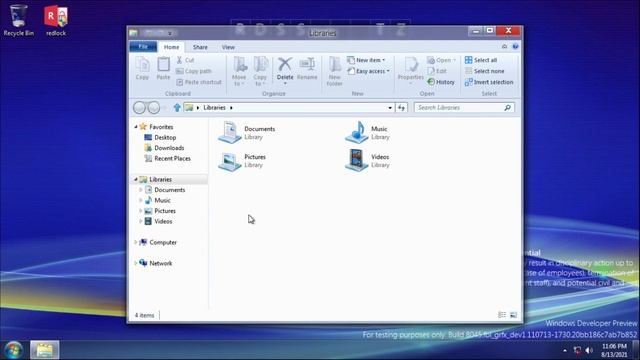Collapse the Favorites tree node
The image size is (640, 360).
(x=136, y=127)
